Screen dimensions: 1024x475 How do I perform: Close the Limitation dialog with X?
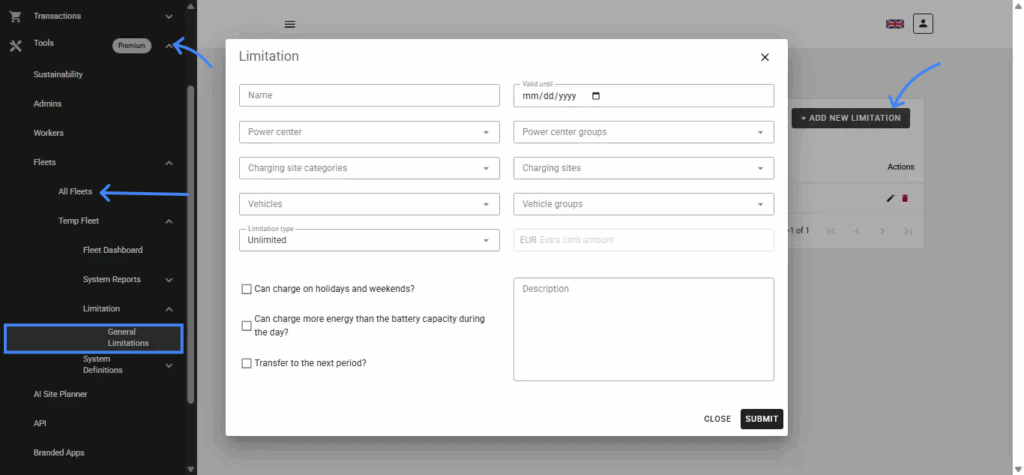click(x=765, y=57)
